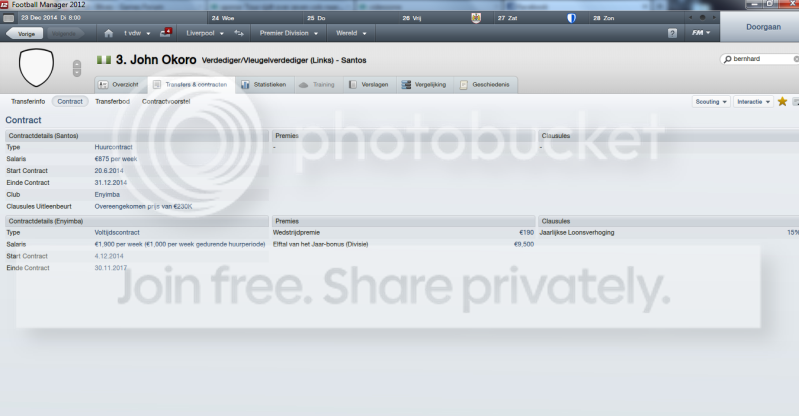799x416 pixels.
Task: Click the €875 per week salary value
Action: point(116,159)
